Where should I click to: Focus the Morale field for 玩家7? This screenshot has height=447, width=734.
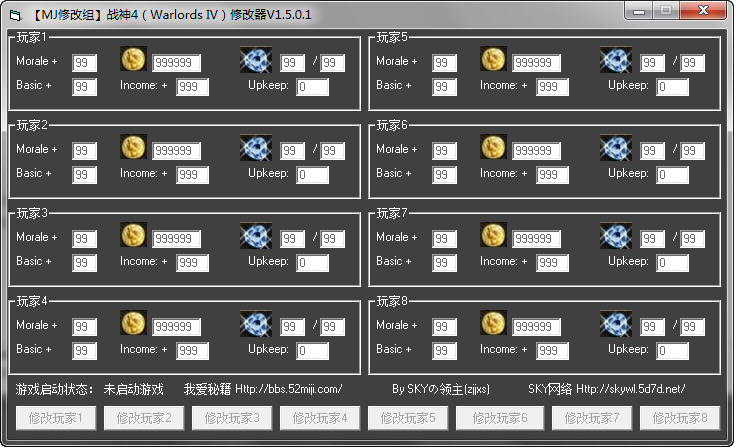pyautogui.click(x=444, y=239)
